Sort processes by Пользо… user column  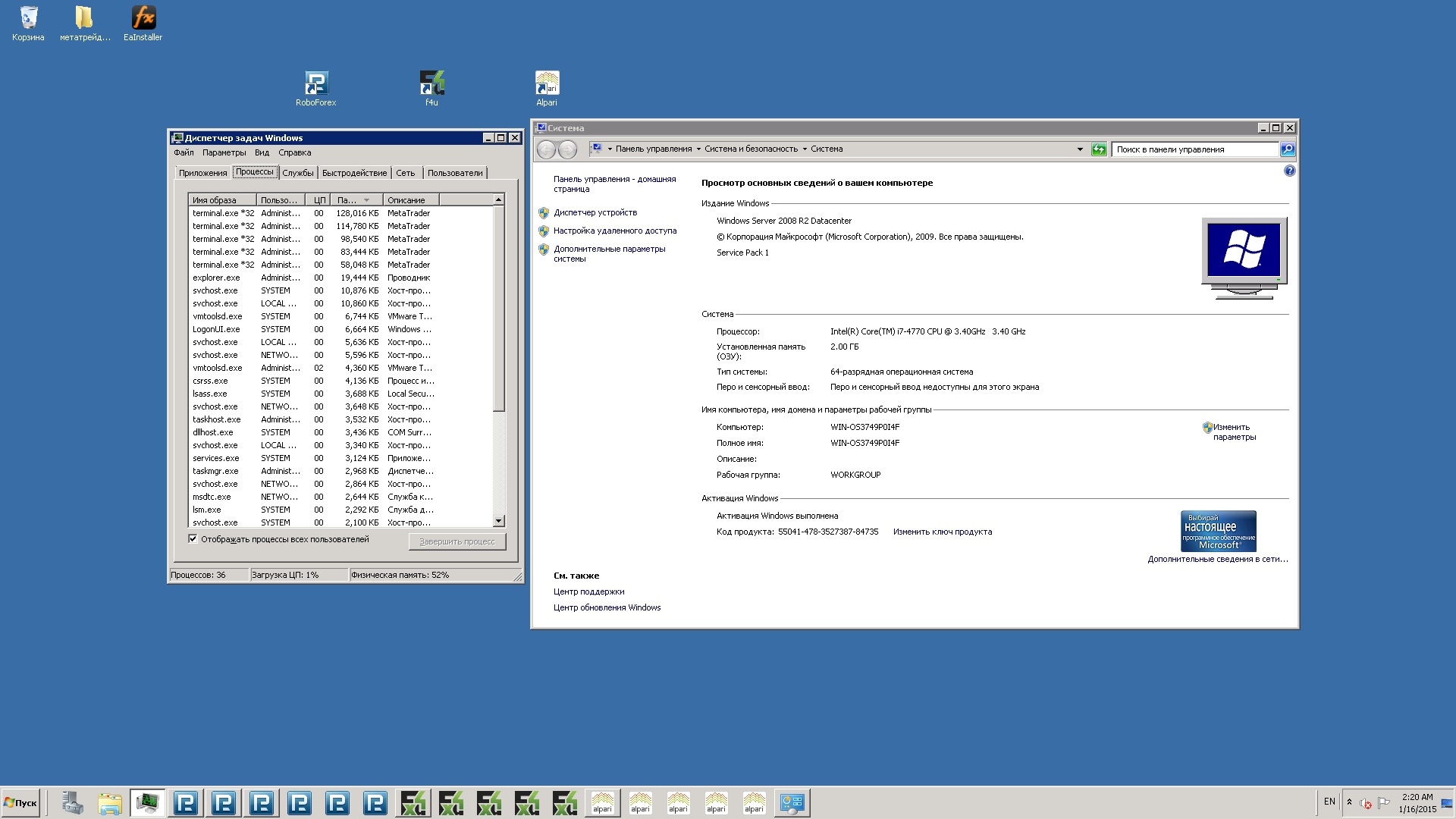coord(281,200)
